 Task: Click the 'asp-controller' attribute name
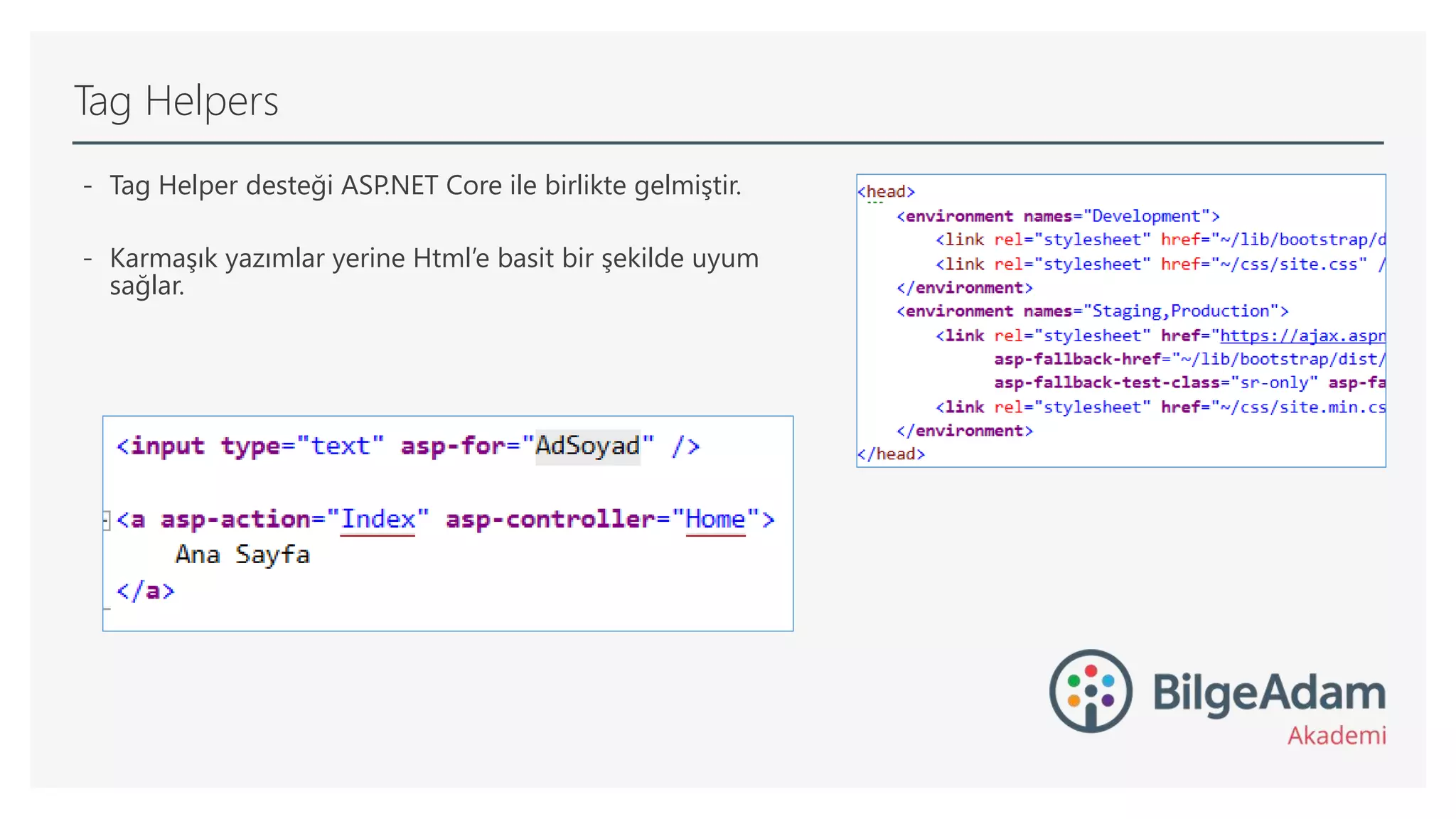click(551, 520)
